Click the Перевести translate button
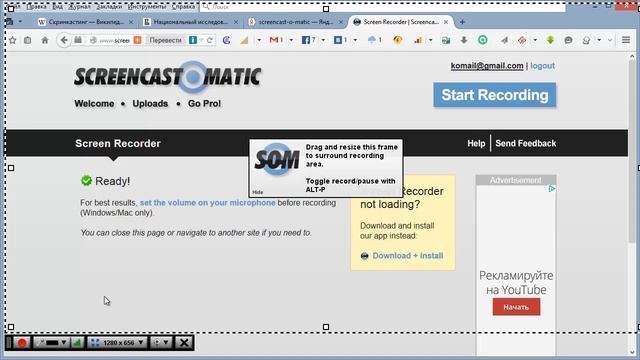This screenshot has height=360, width=640. (165, 40)
